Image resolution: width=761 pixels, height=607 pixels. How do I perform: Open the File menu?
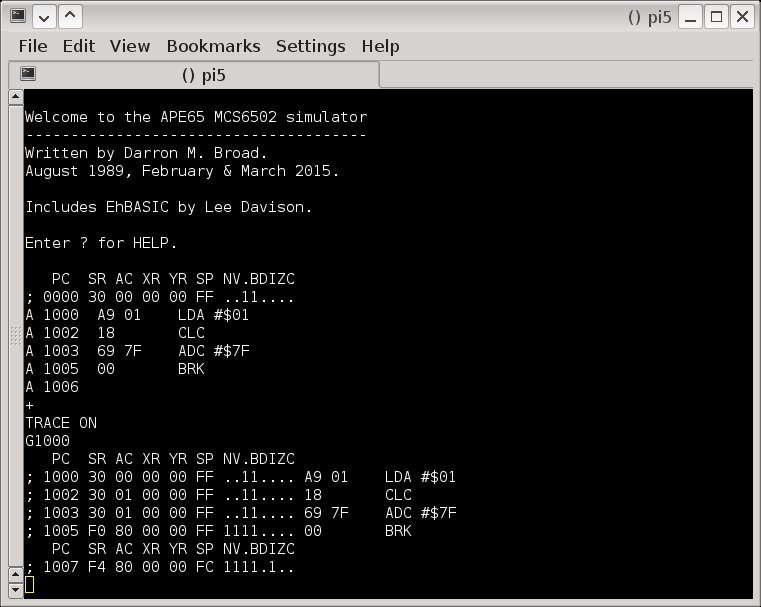point(33,46)
